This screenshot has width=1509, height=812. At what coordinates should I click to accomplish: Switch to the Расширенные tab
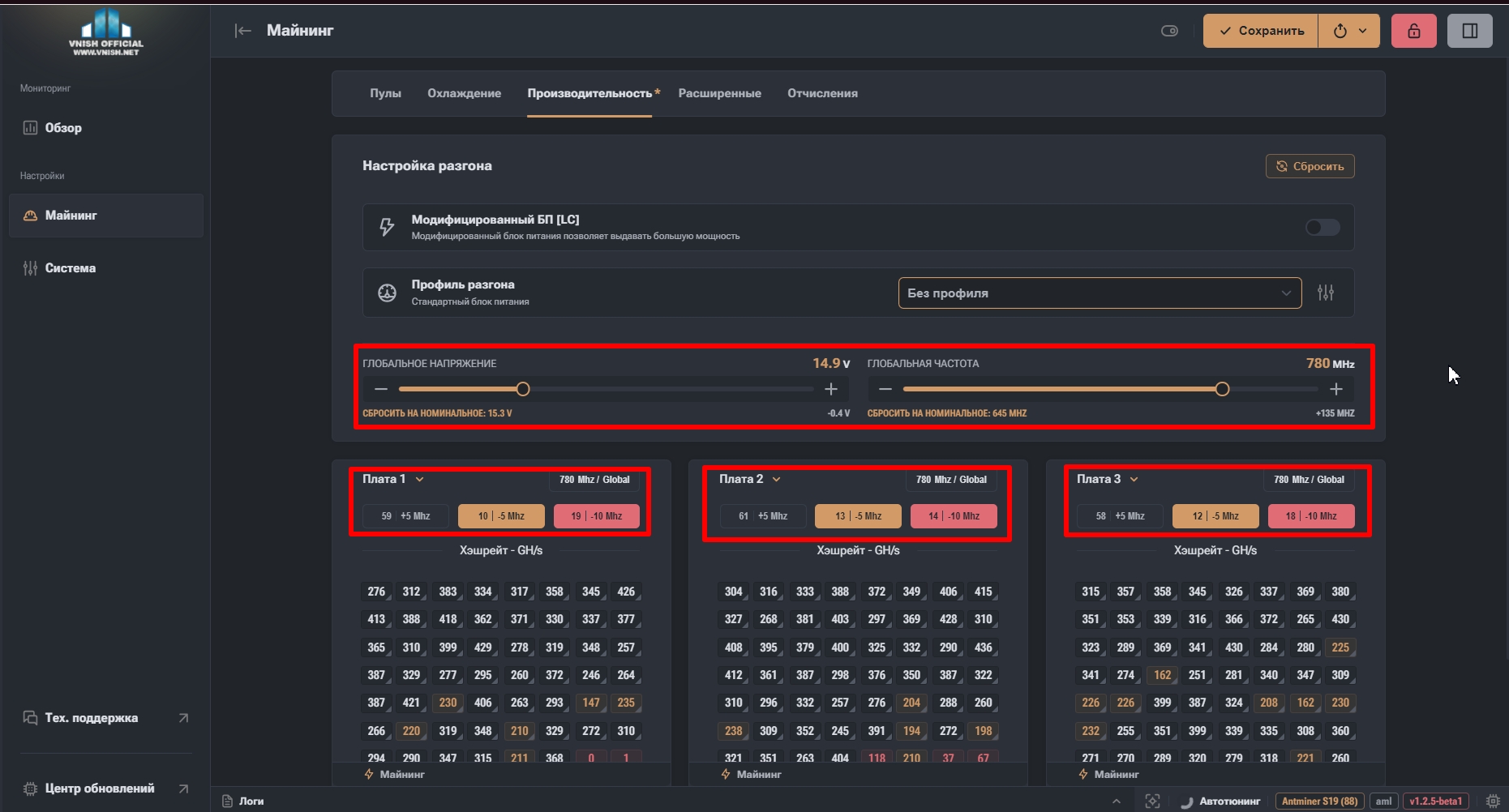(x=719, y=93)
